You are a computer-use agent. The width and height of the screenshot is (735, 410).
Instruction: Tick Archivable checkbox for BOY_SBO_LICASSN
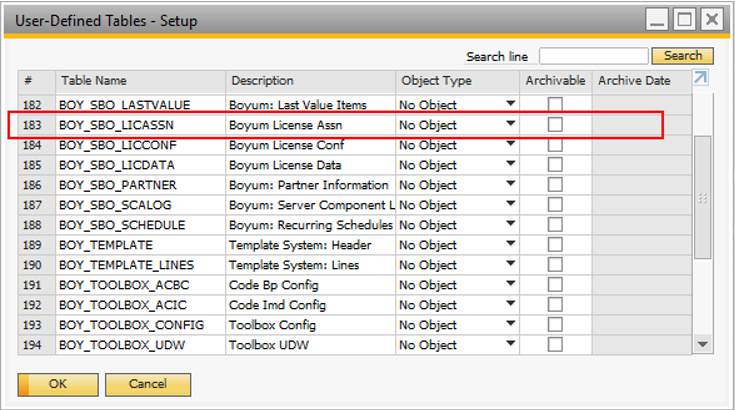555,125
